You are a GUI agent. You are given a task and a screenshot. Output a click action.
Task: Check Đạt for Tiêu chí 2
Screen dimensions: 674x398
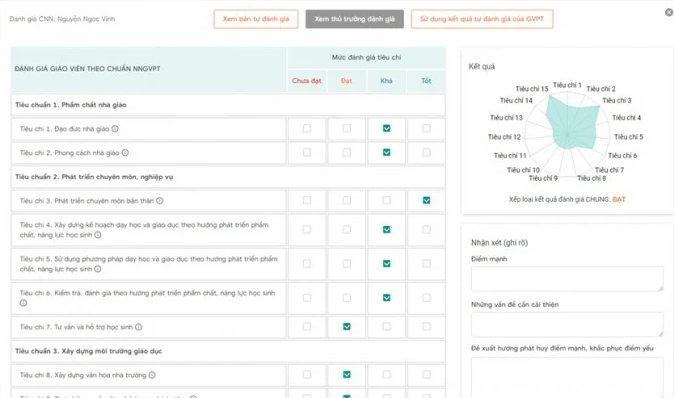347,152
